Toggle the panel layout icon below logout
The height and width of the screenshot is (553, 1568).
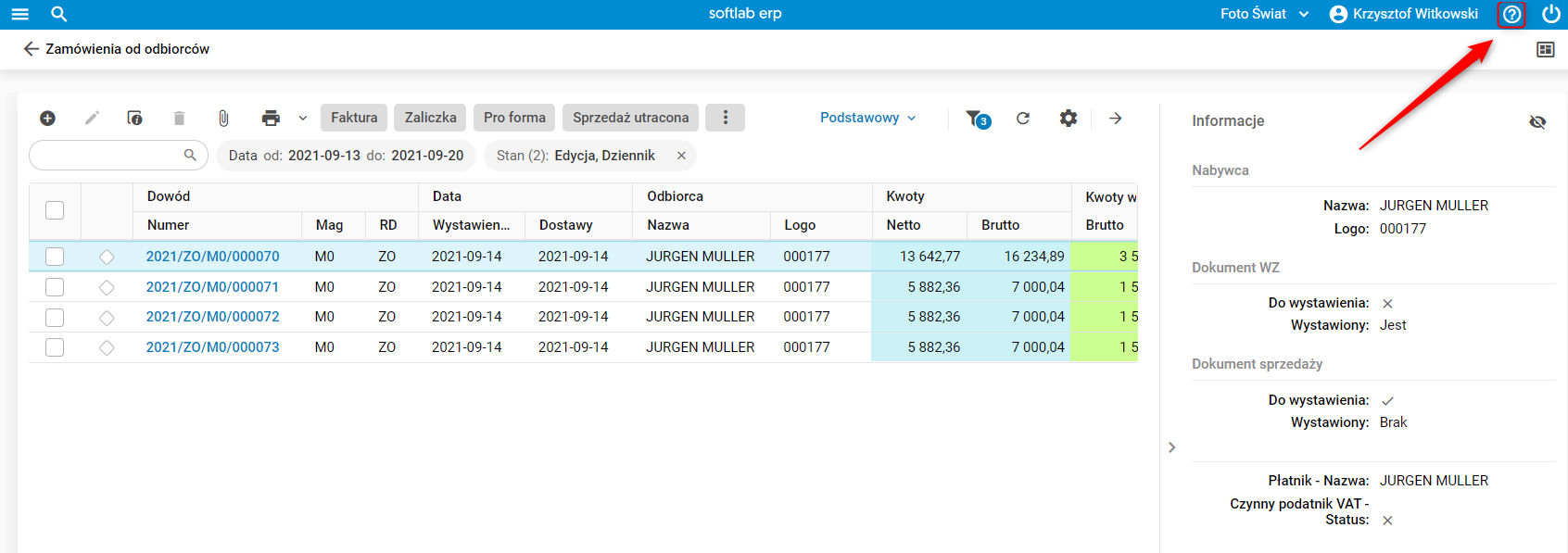[1545, 49]
